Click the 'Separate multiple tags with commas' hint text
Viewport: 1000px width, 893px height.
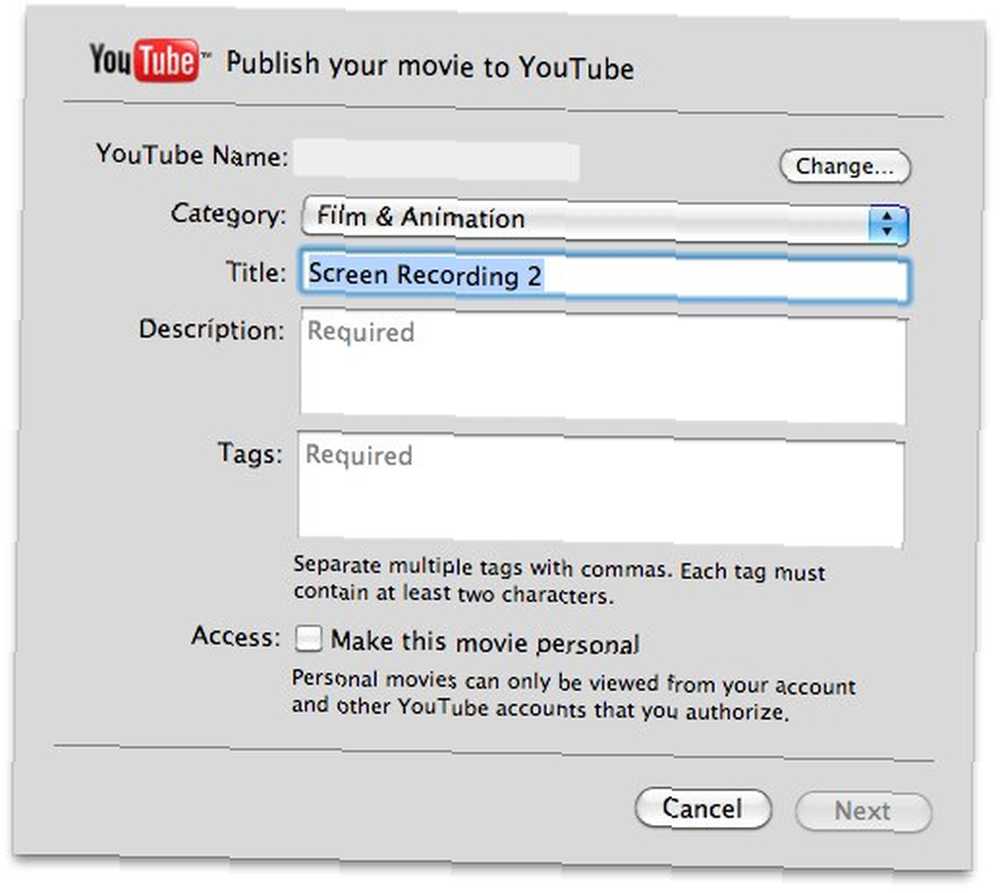559,580
